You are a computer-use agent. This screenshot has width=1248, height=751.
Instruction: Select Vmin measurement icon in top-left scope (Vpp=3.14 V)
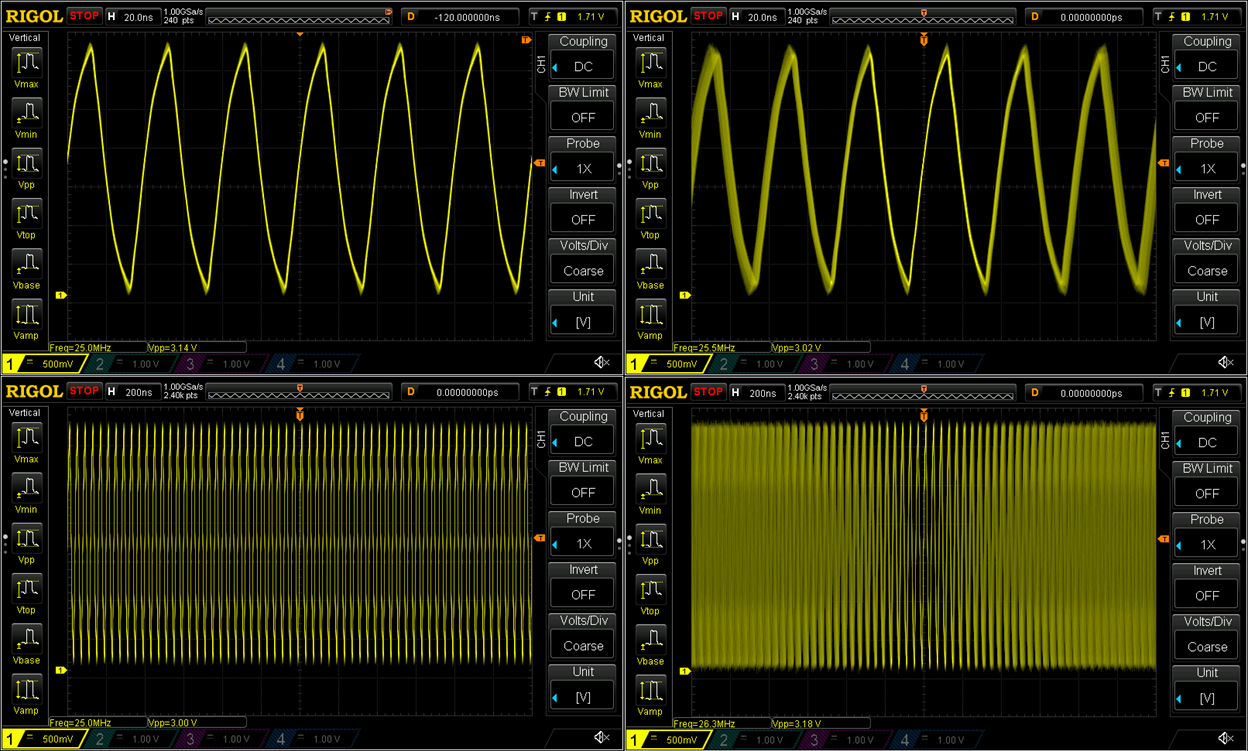(x=27, y=112)
